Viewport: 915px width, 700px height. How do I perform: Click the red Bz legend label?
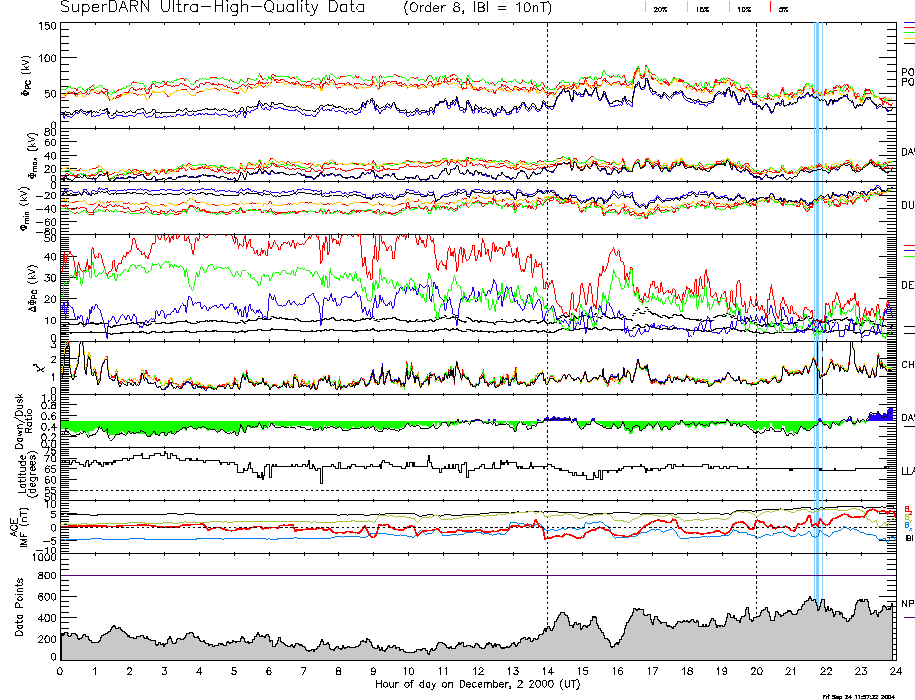pos(907,508)
